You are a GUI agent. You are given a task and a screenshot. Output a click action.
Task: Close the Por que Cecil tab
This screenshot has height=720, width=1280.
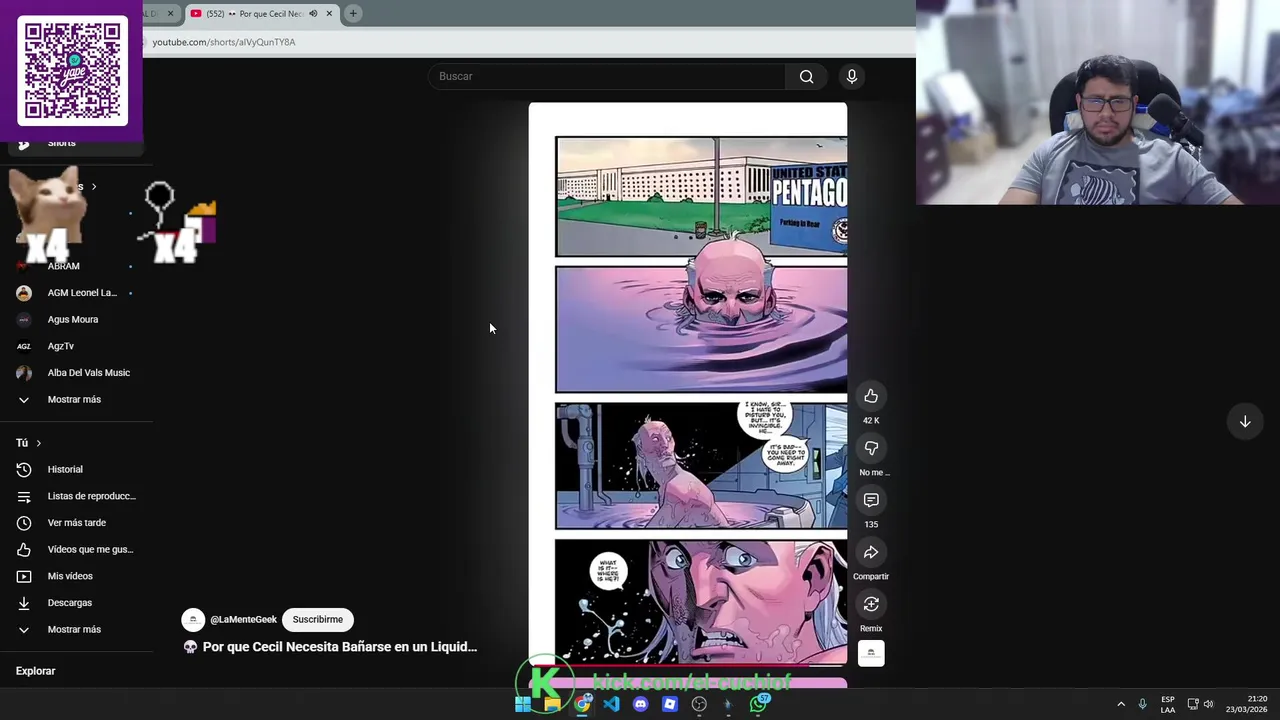pyautogui.click(x=329, y=13)
